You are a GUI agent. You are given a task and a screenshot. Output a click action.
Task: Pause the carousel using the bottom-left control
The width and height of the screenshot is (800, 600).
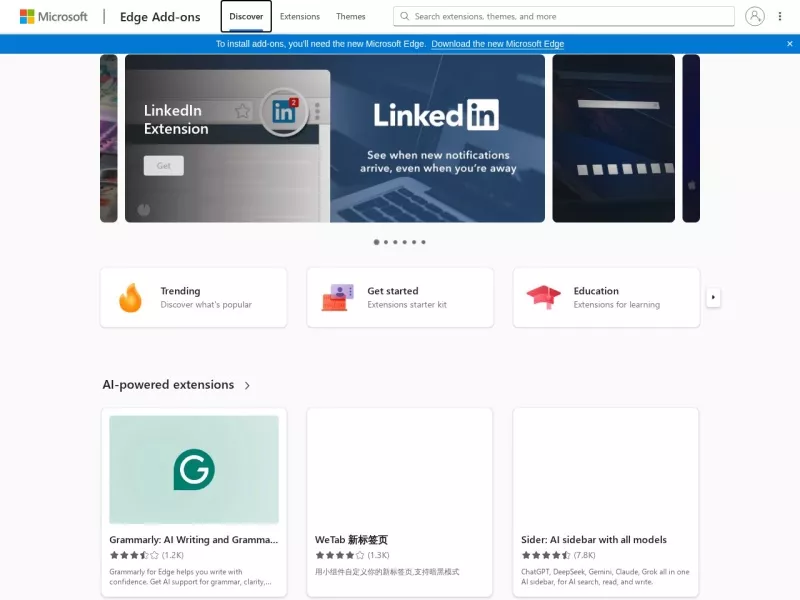tap(144, 209)
